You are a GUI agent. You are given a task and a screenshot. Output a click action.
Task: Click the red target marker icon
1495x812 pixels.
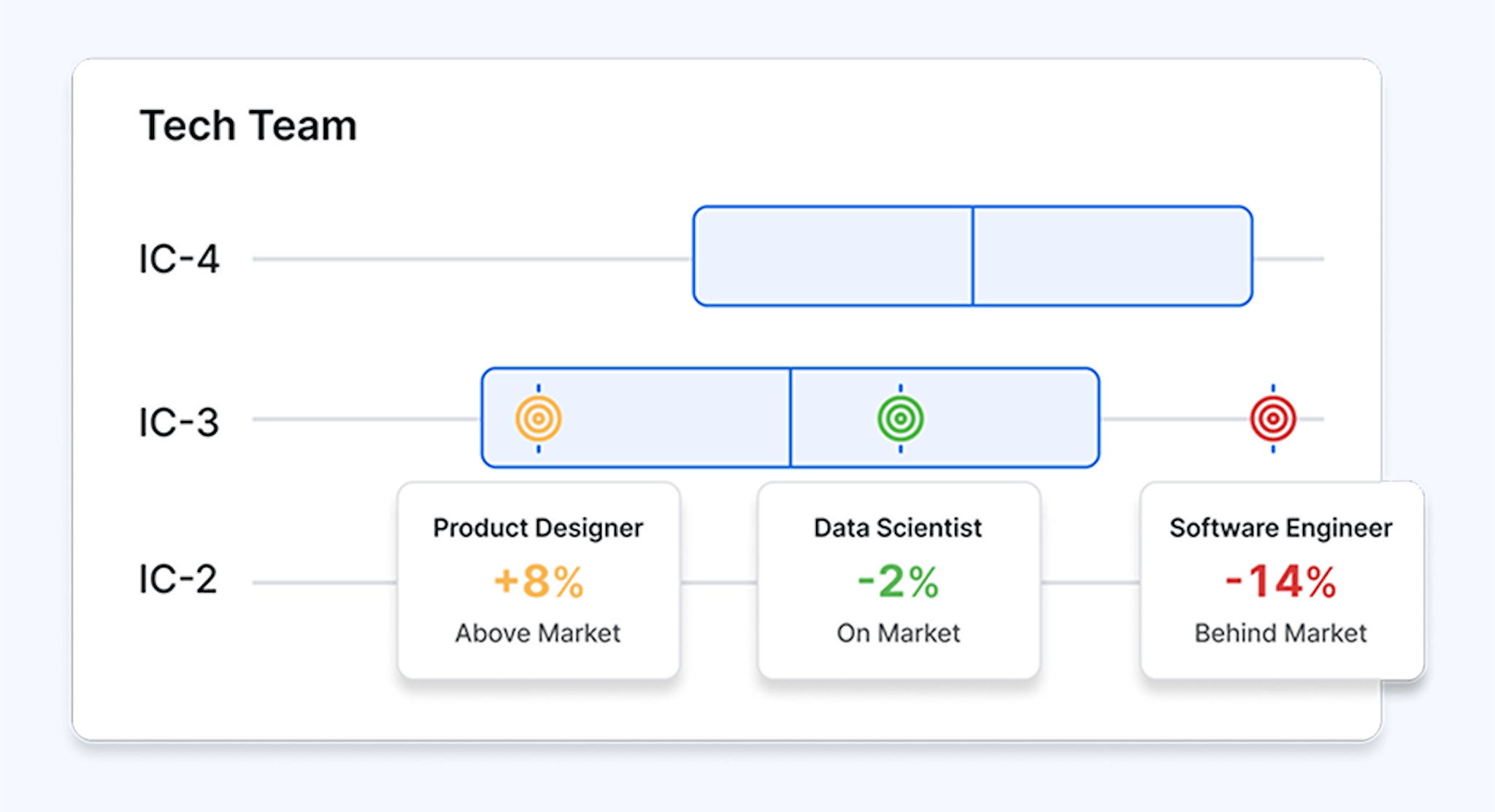pos(1273,419)
